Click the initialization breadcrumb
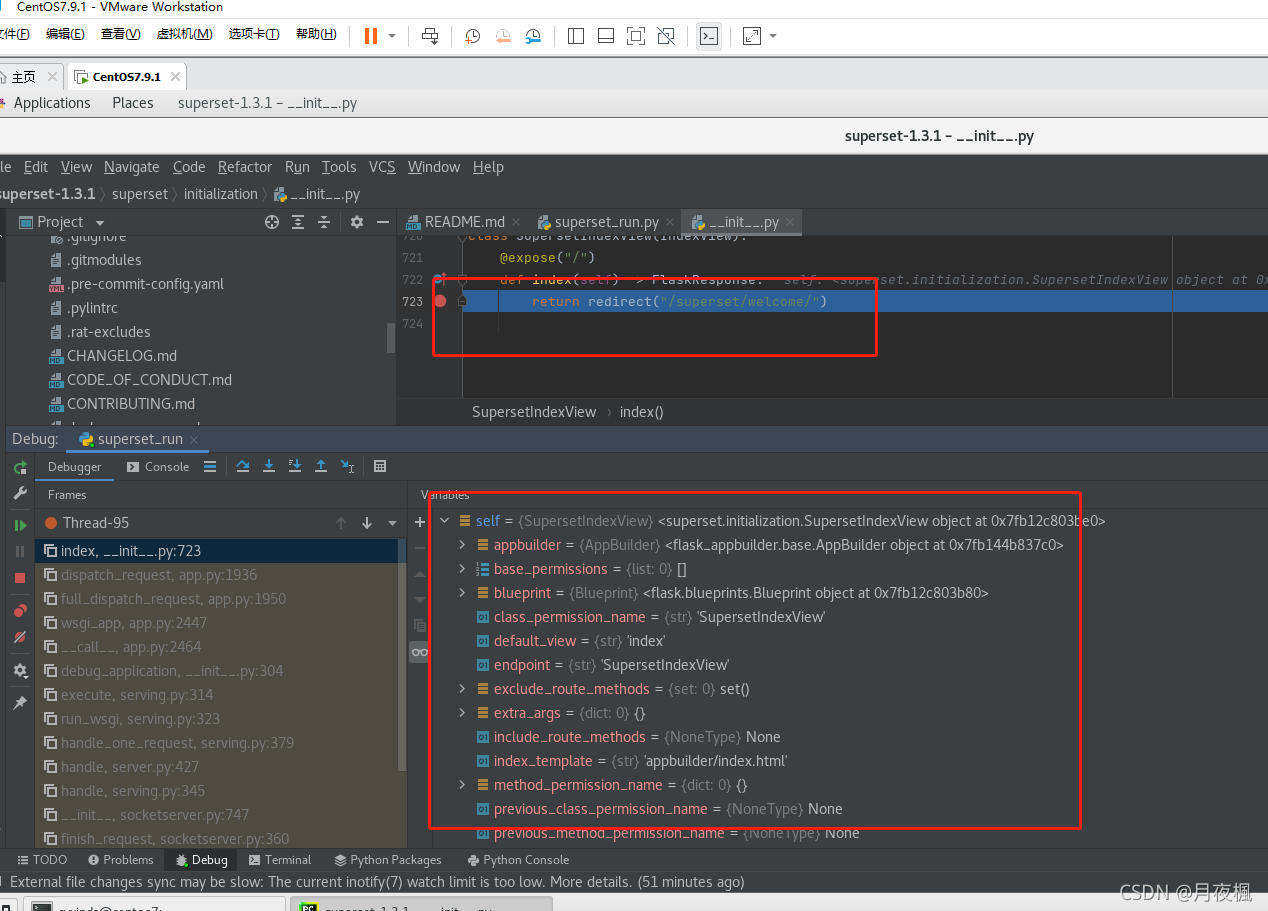 [220, 194]
